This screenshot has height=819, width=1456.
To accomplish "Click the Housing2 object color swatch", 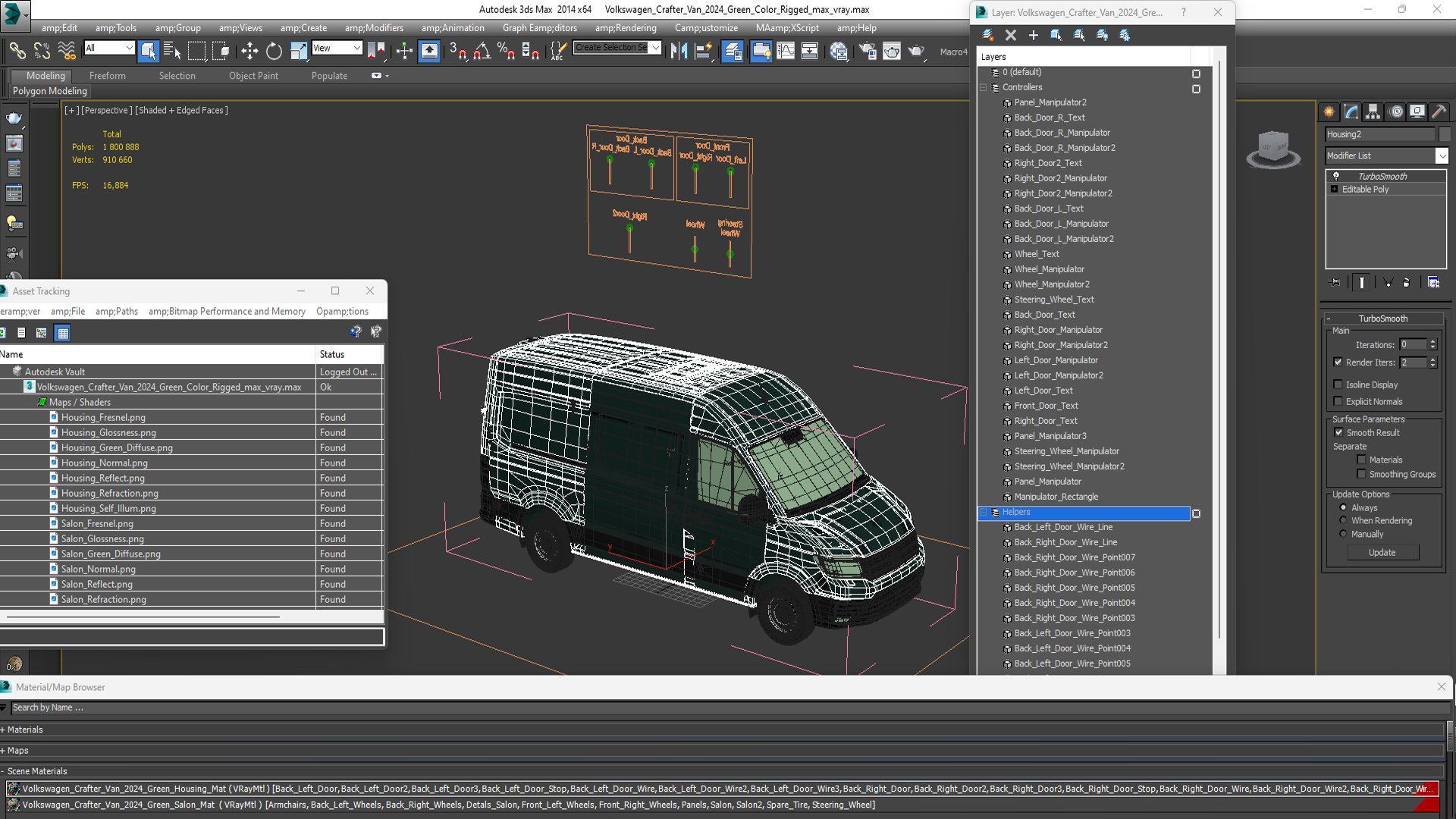I will click(x=1444, y=134).
